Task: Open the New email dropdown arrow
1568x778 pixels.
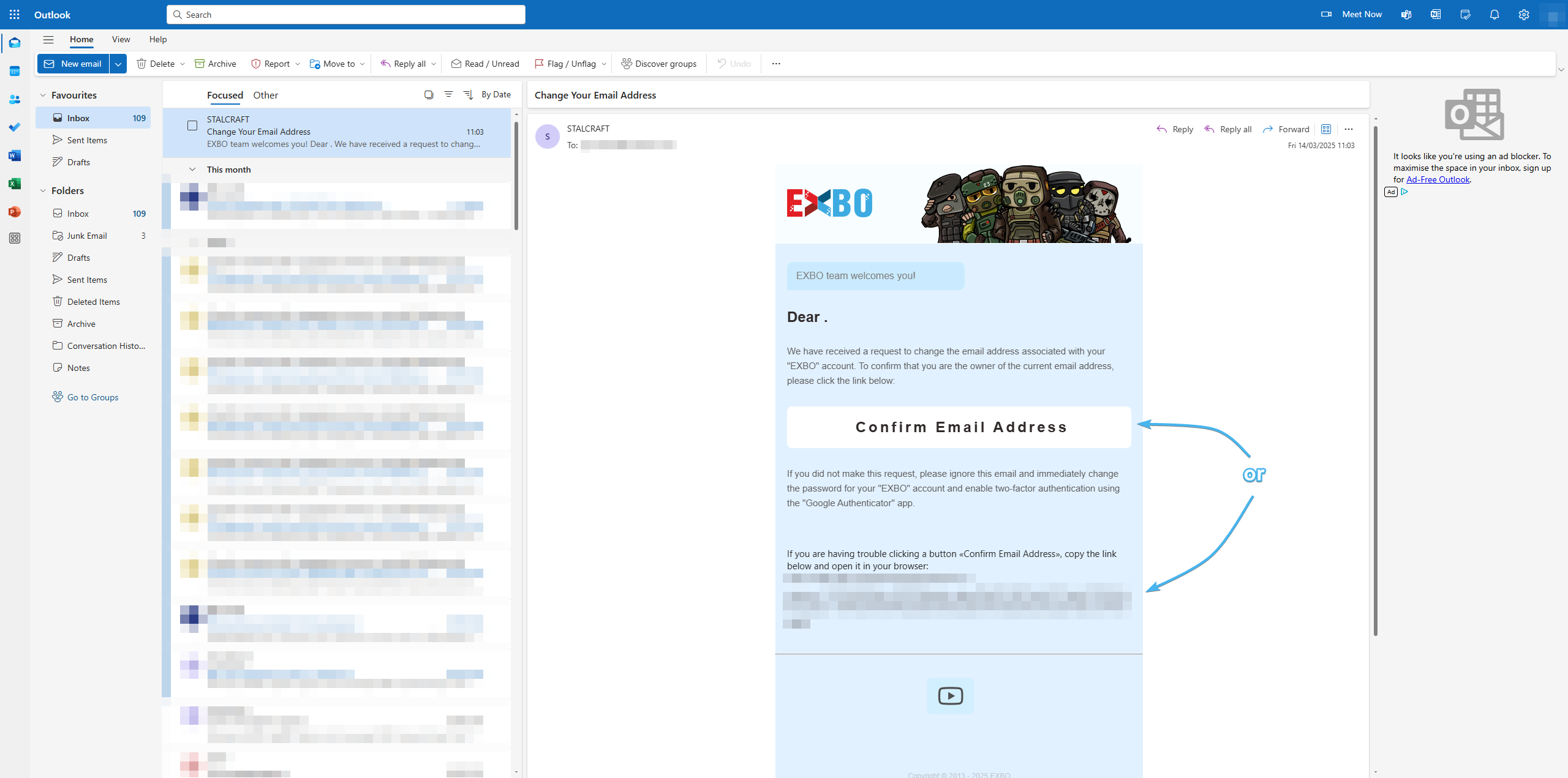Action: [x=118, y=64]
